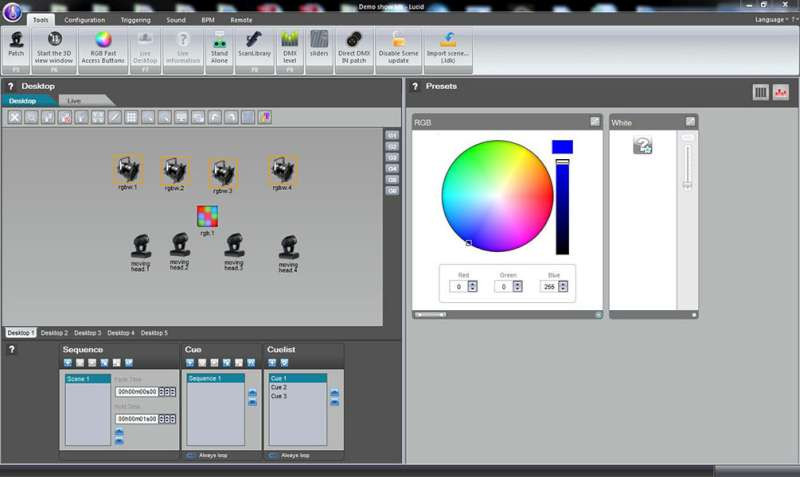Toggle Always loop under Cuelist panel
Image resolution: width=800 pixels, height=477 pixels.
[x=274, y=455]
